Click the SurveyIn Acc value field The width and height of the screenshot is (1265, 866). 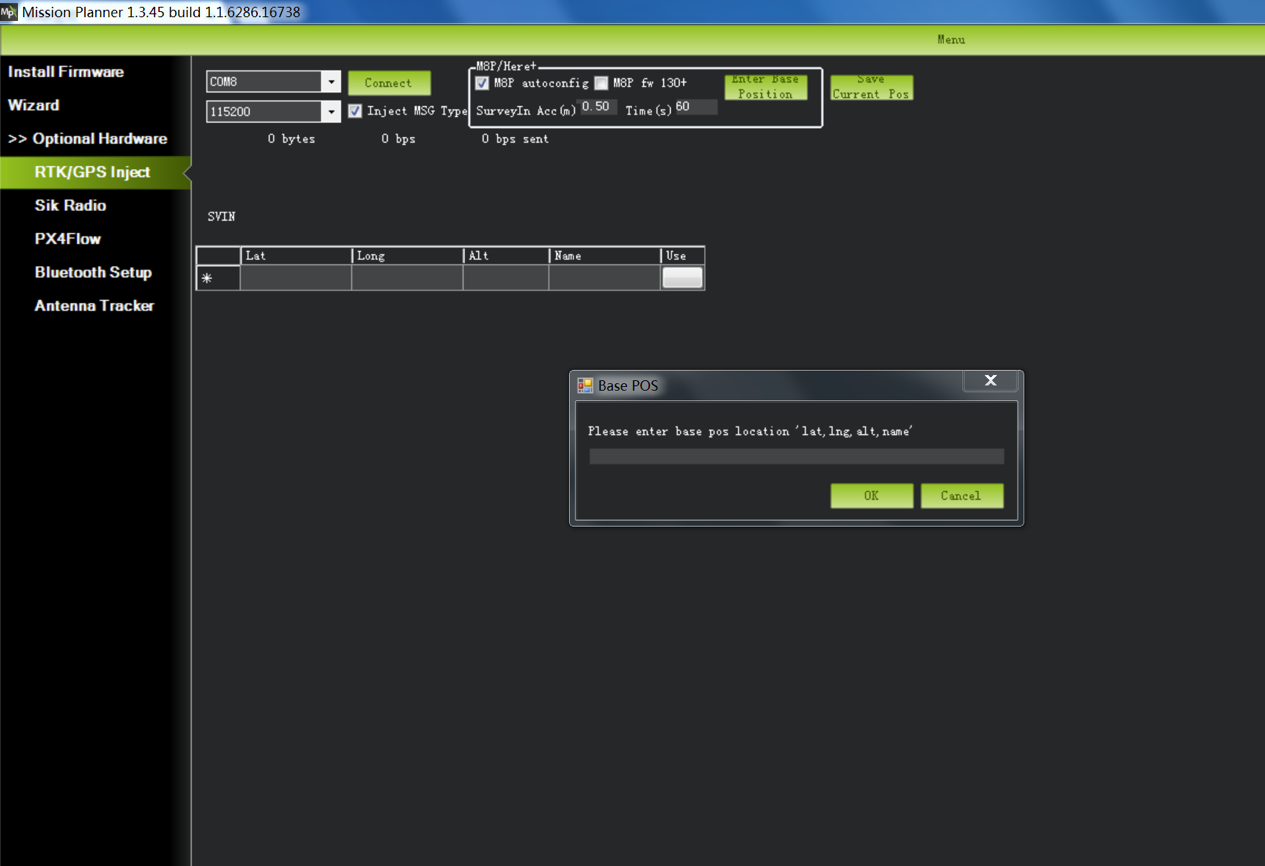(598, 107)
